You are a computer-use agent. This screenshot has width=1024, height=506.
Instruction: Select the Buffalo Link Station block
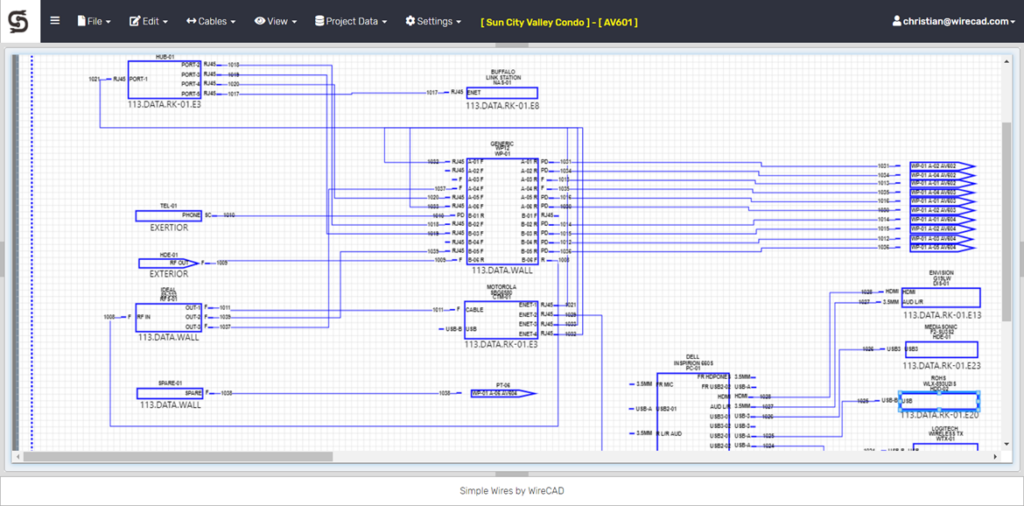pyautogui.click(x=502, y=92)
